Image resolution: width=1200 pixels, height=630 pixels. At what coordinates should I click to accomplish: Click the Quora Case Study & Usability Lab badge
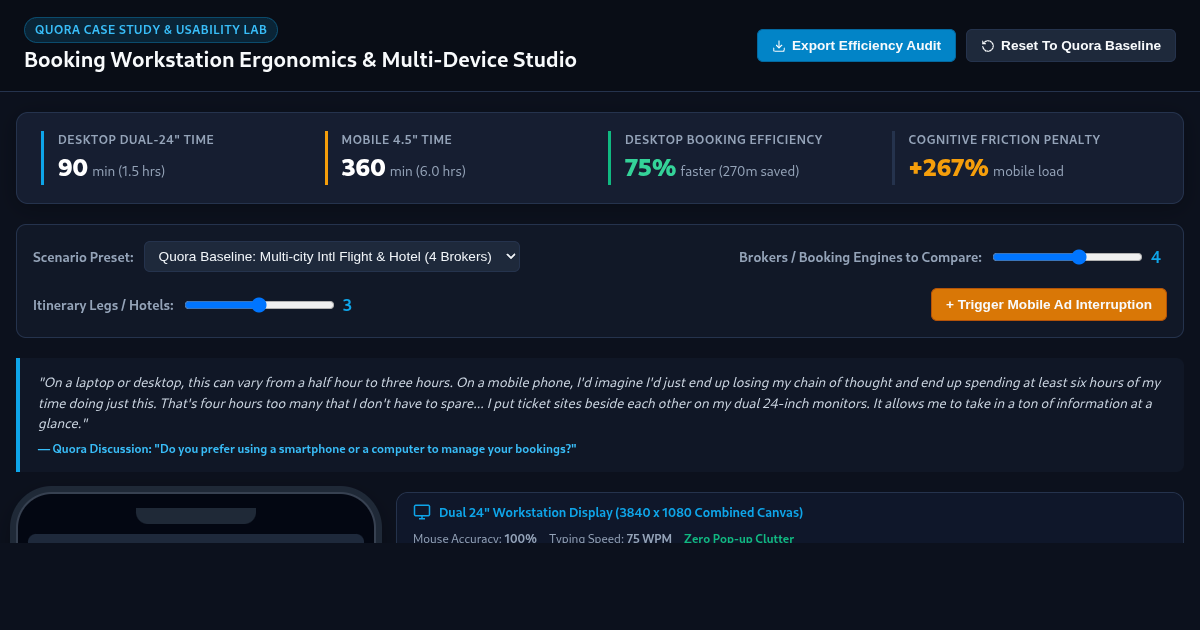(x=151, y=30)
